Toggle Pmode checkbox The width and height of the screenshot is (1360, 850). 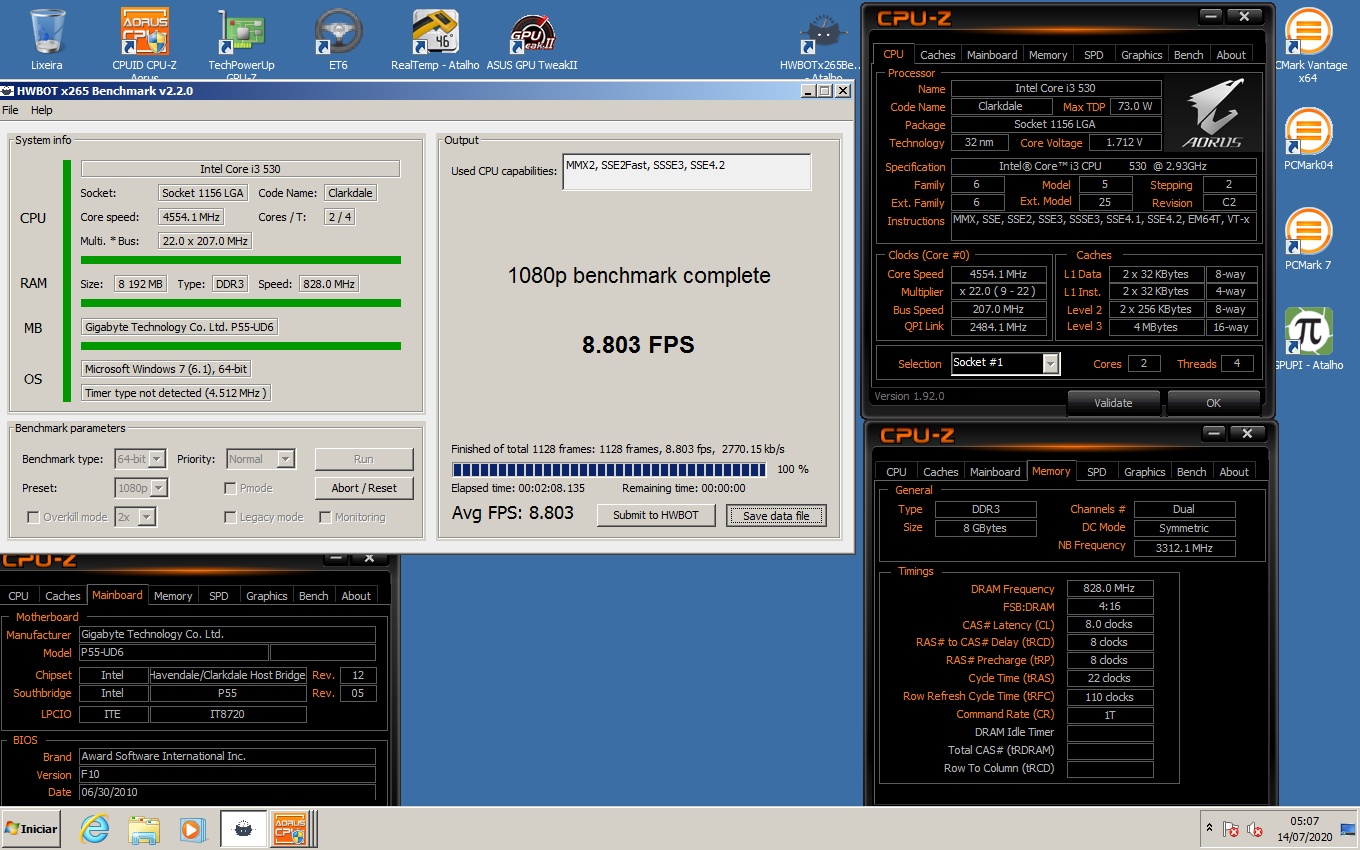[x=230, y=488]
